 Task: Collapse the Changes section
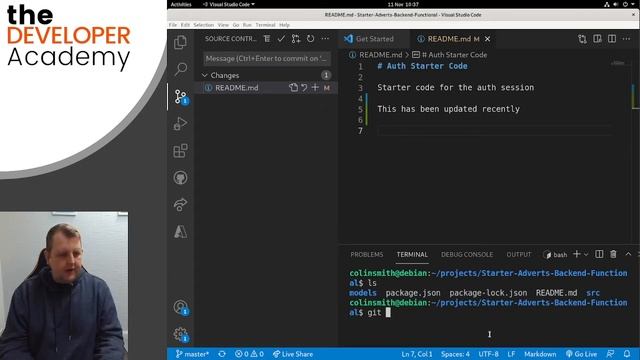205,75
